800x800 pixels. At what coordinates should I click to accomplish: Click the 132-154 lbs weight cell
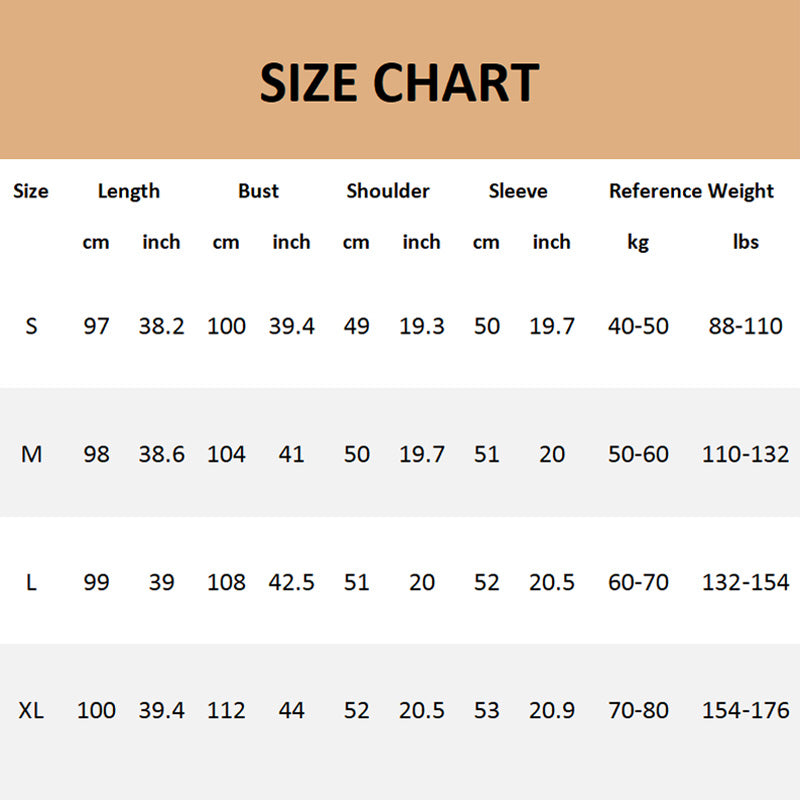pyautogui.click(x=745, y=582)
